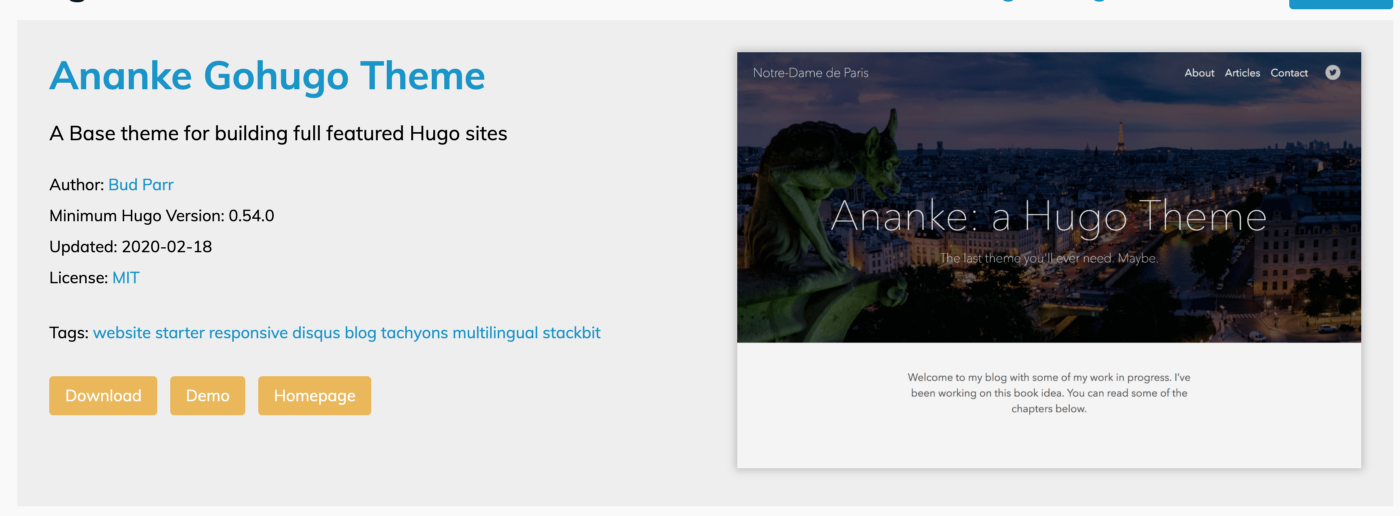
Task: Open author Bud Parr's link
Action: (x=141, y=184)
